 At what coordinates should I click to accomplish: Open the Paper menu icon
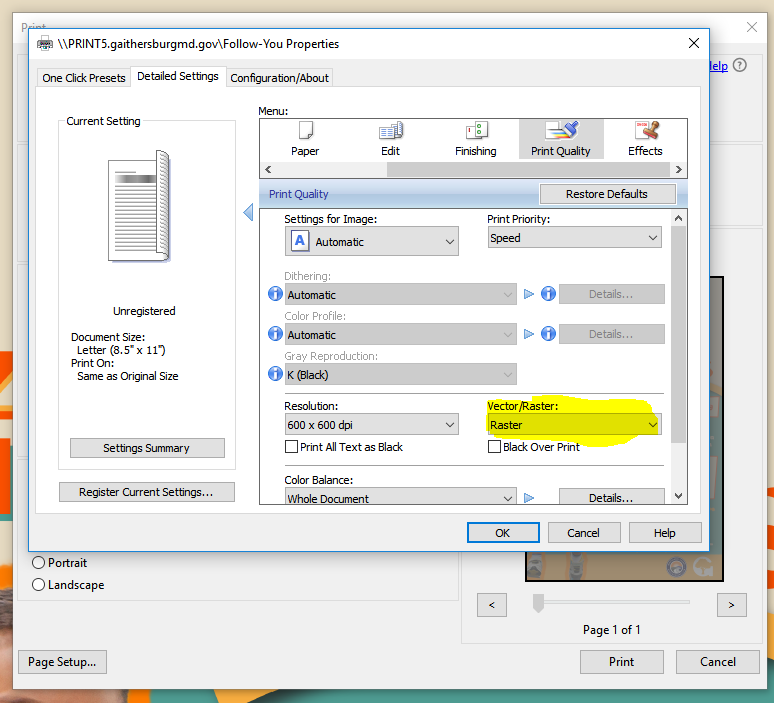point(305,138)
